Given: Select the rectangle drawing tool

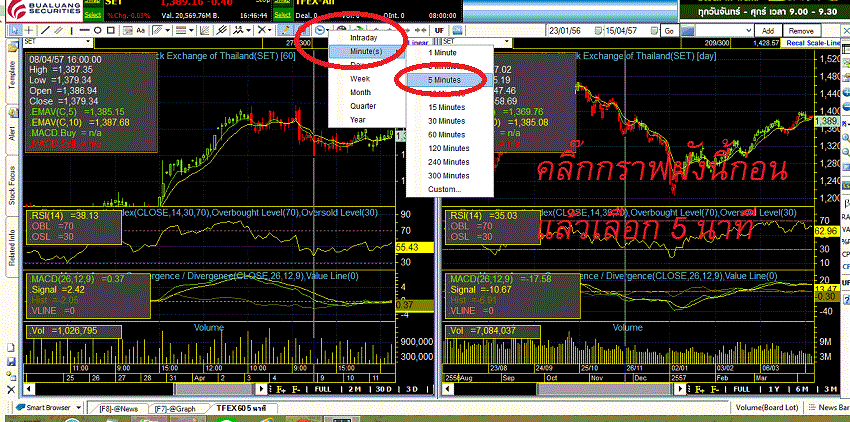Looking at the screenshot, I should pyautogui.click(x=111, y=30).
